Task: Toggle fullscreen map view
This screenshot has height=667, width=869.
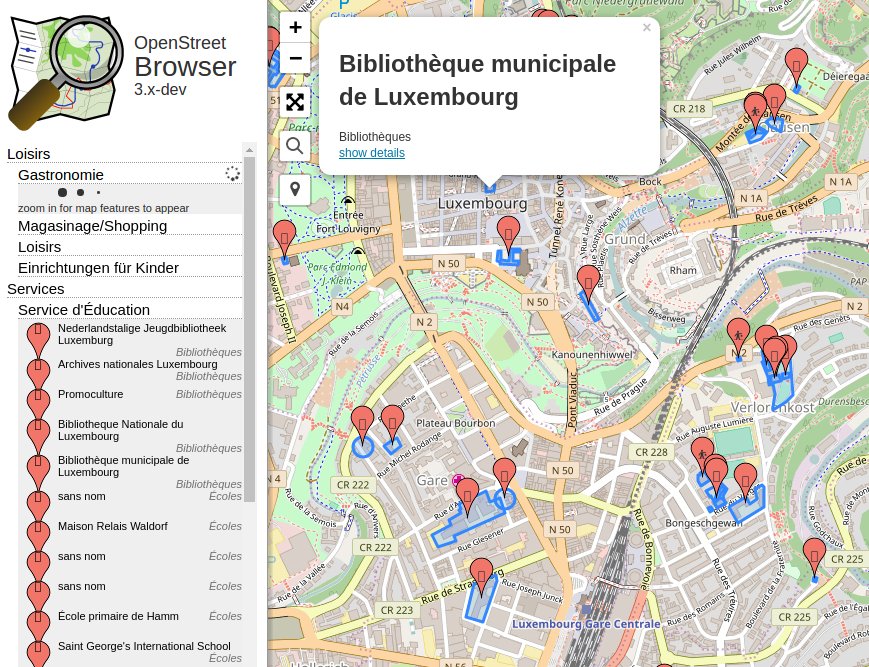Action: click(x=295, y=102)
